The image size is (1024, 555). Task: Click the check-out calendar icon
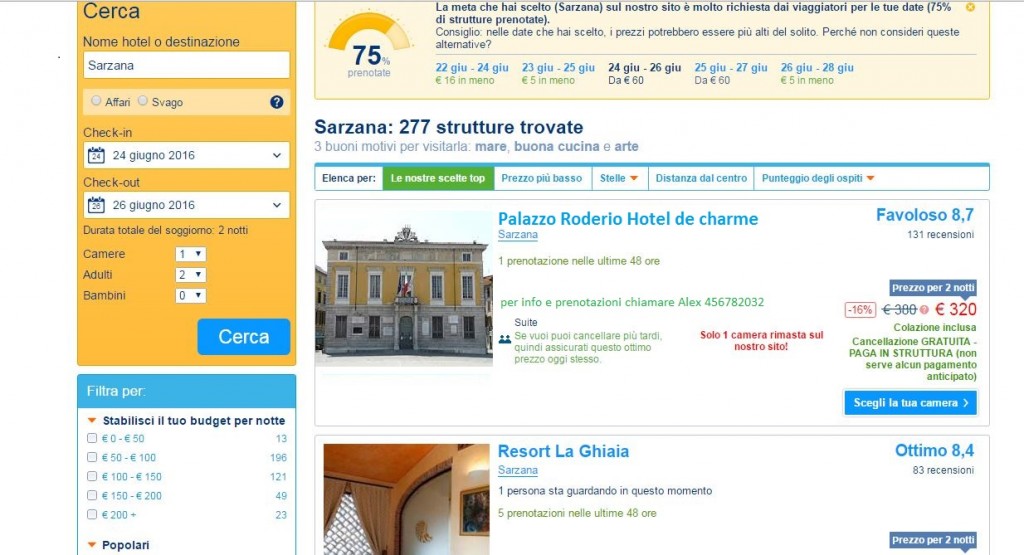coord(96,205)
